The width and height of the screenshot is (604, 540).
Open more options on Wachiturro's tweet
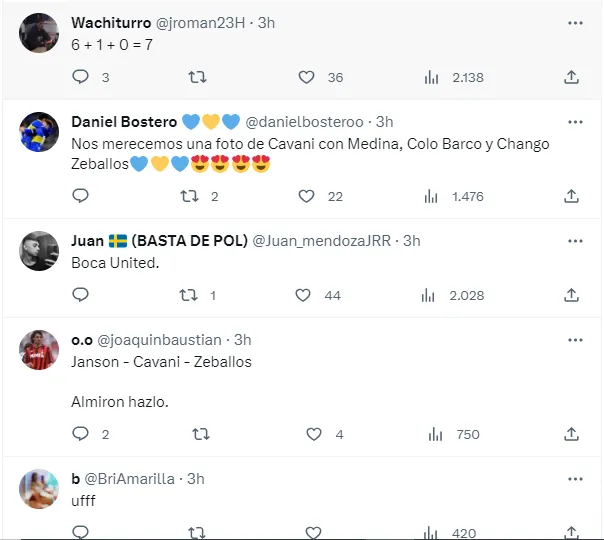pos(575,22)
